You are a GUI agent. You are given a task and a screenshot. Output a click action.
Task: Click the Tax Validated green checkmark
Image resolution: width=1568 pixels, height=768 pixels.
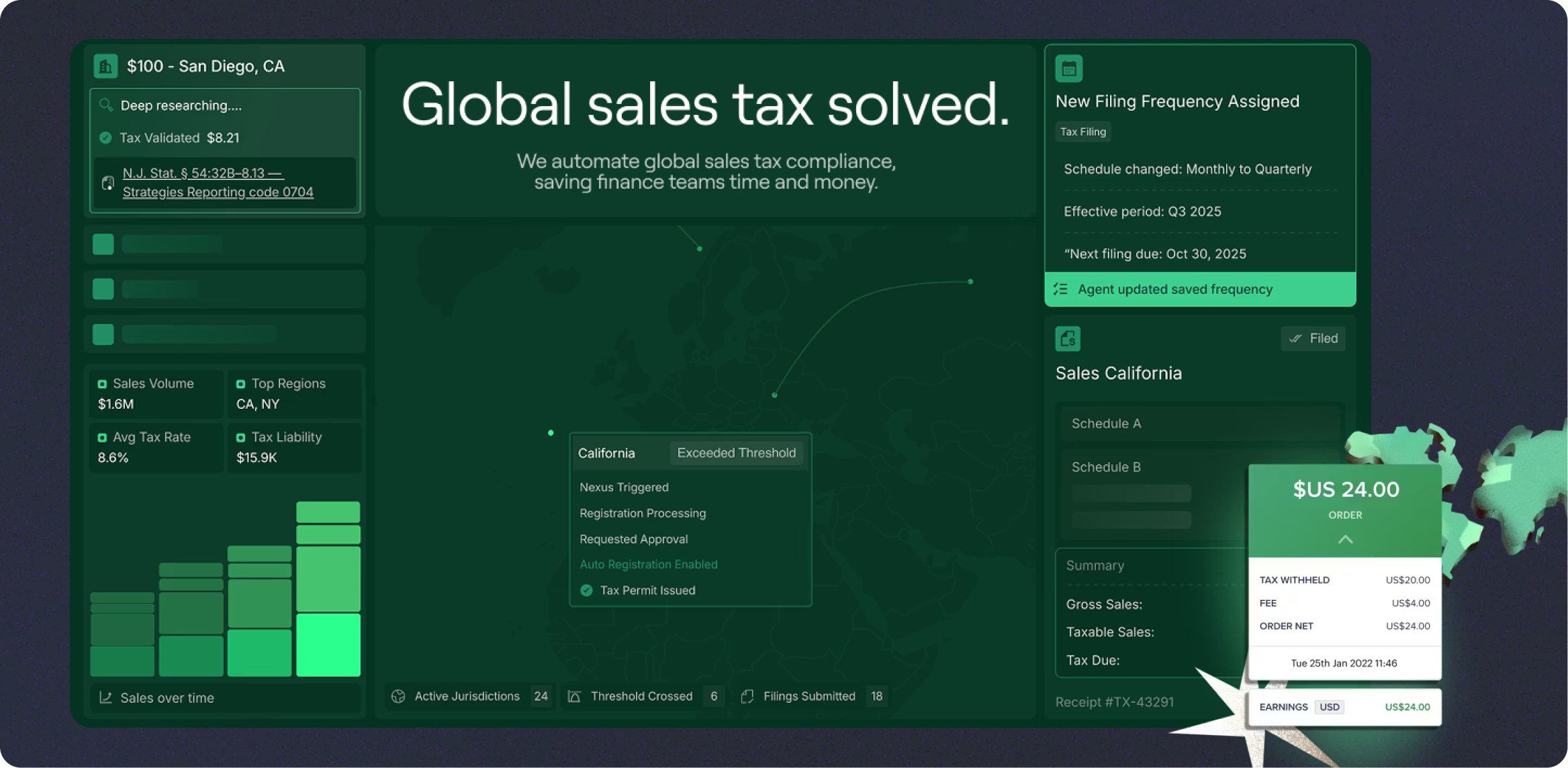105,138
